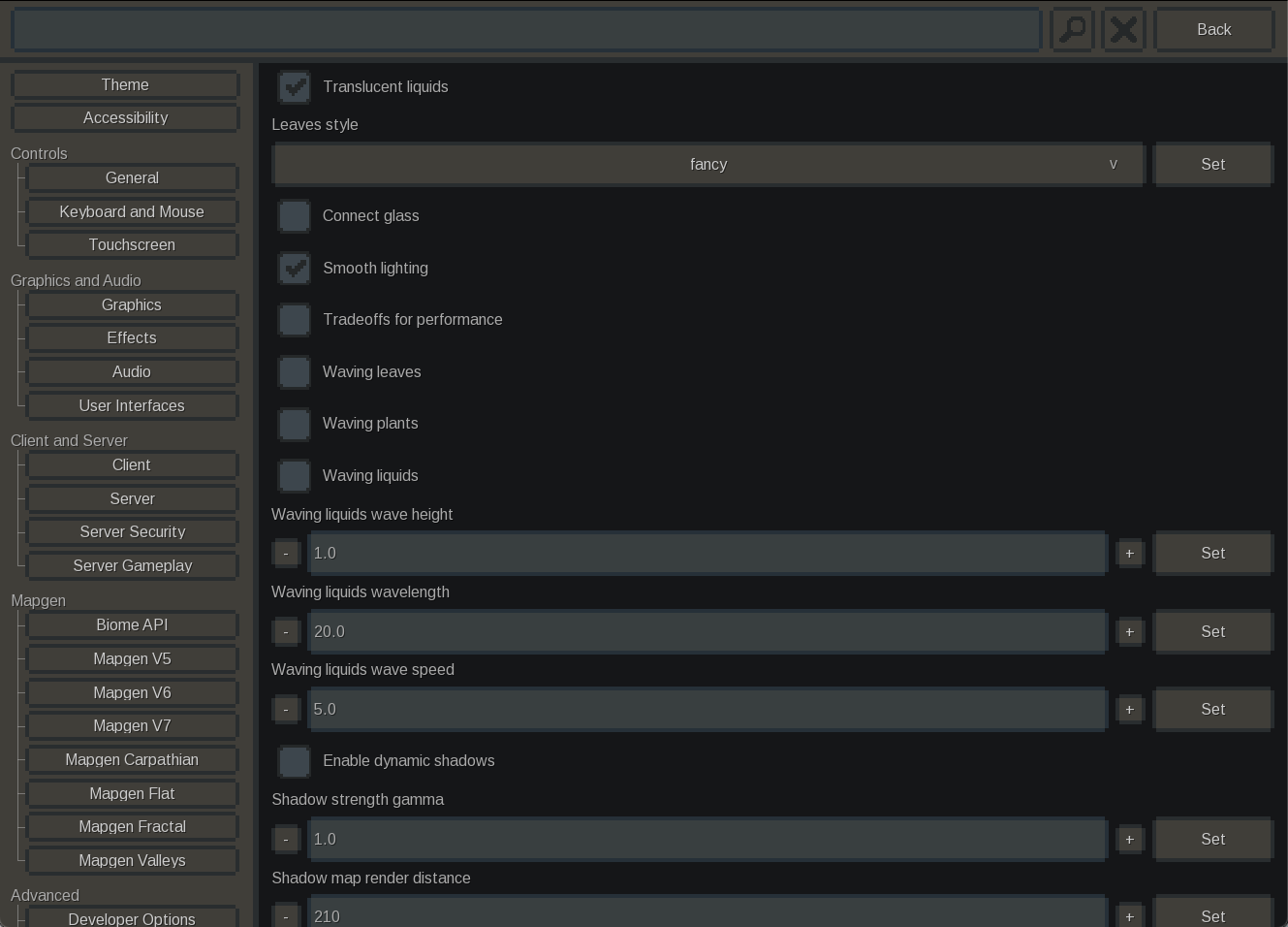Click the Waving liquids wavelength value field
1288x927 pixels.
707,632
